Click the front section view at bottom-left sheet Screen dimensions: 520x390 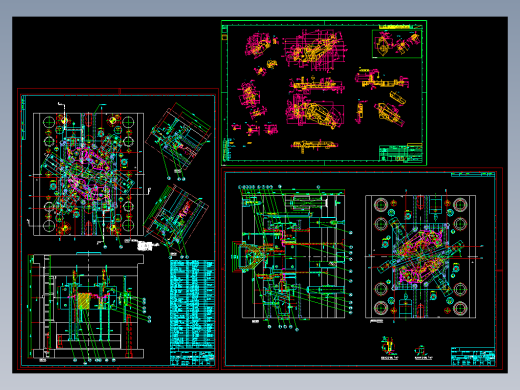click(88, 306)
